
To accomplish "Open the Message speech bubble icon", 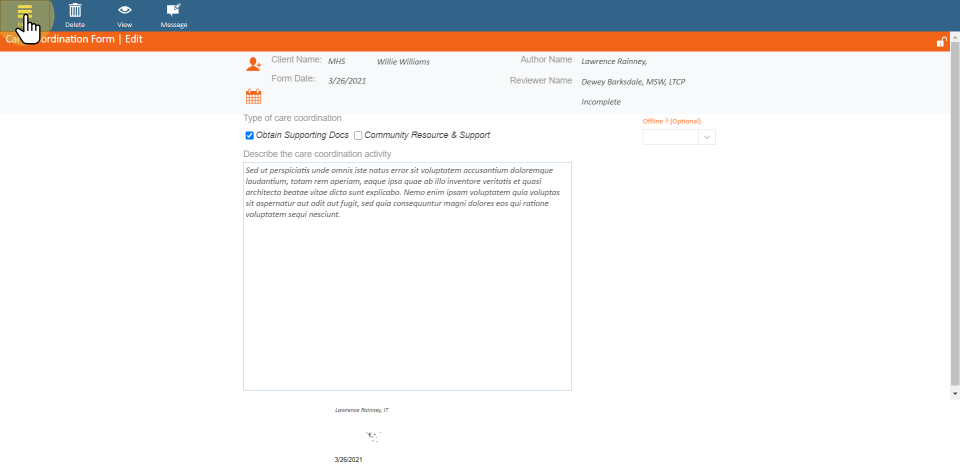I will coord(174,10).
